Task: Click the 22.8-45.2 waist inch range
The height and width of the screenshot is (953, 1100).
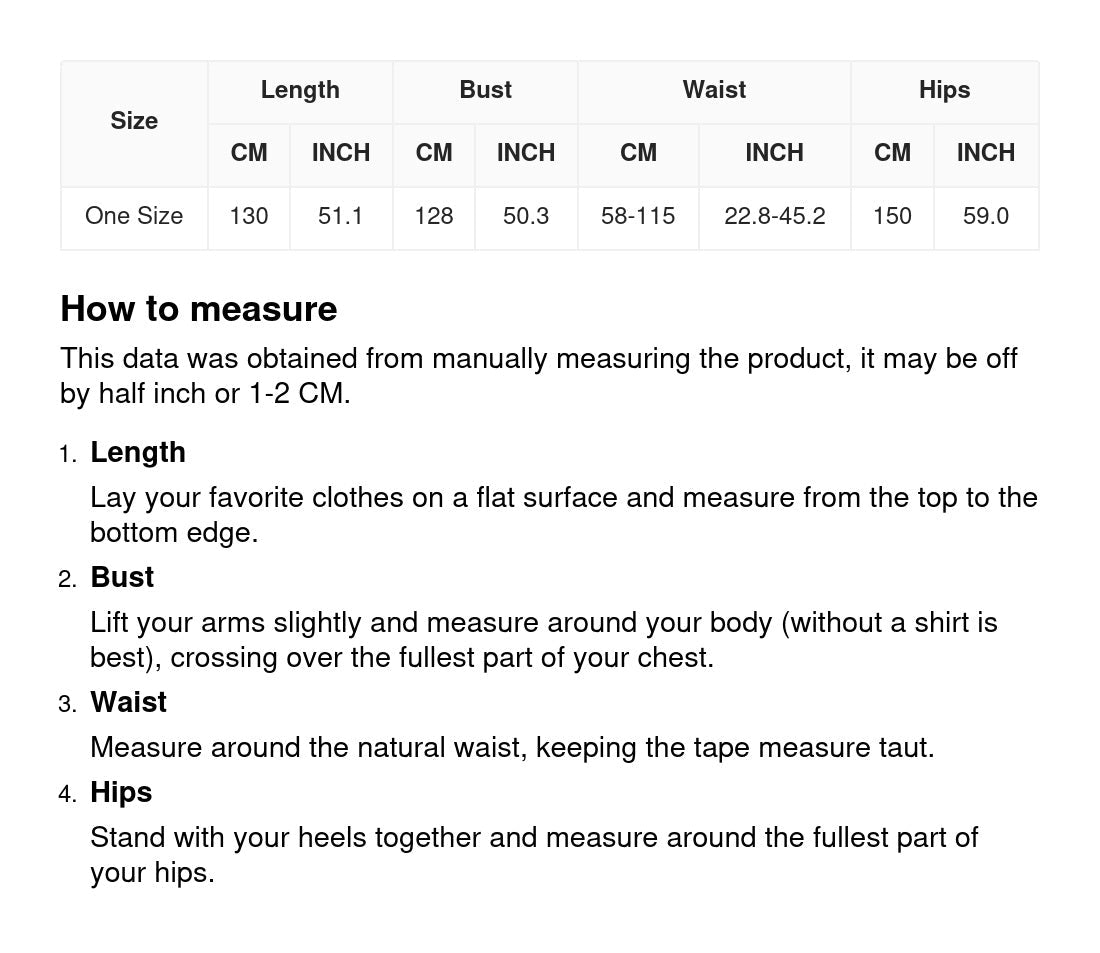Action: [x=774, y=216]
